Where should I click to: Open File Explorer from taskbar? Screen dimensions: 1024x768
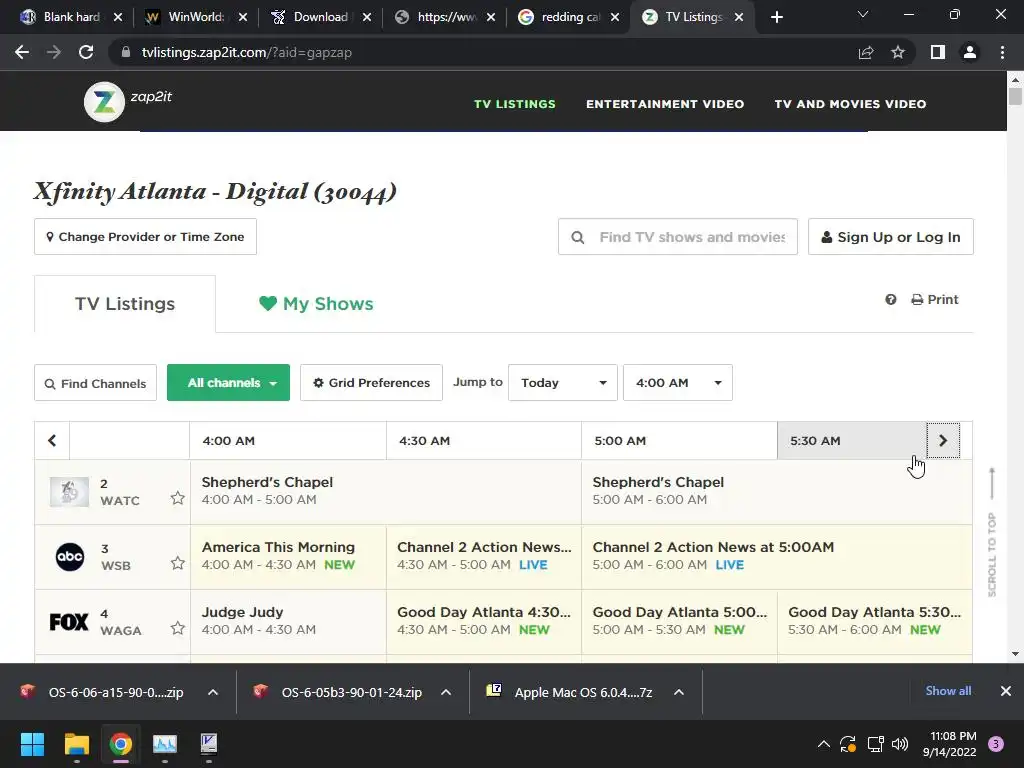click(x=76, y=744)
